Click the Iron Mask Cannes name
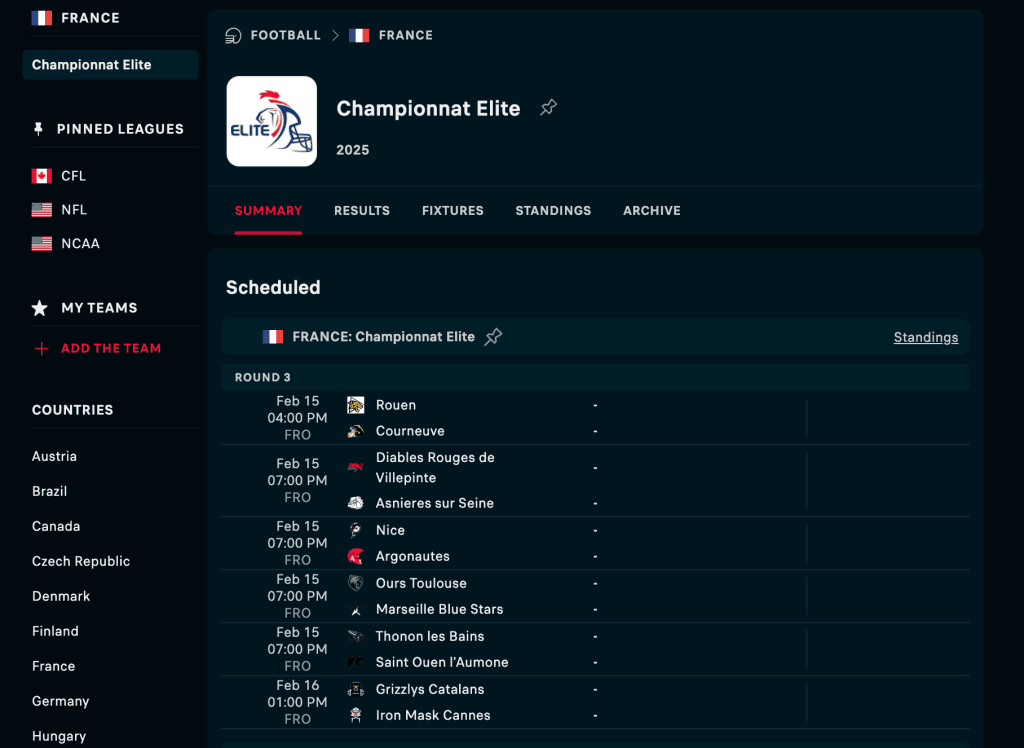The image size is (1024, 748). [433, 715]
